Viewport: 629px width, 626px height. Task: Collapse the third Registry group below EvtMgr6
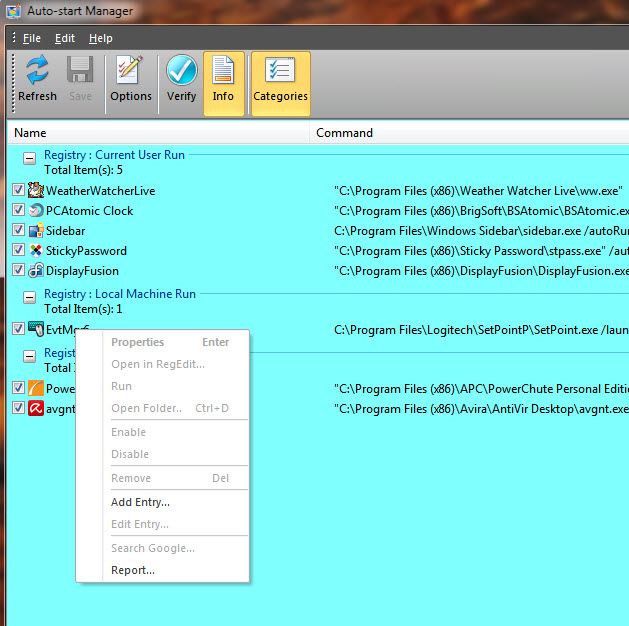tap(29, 356)
